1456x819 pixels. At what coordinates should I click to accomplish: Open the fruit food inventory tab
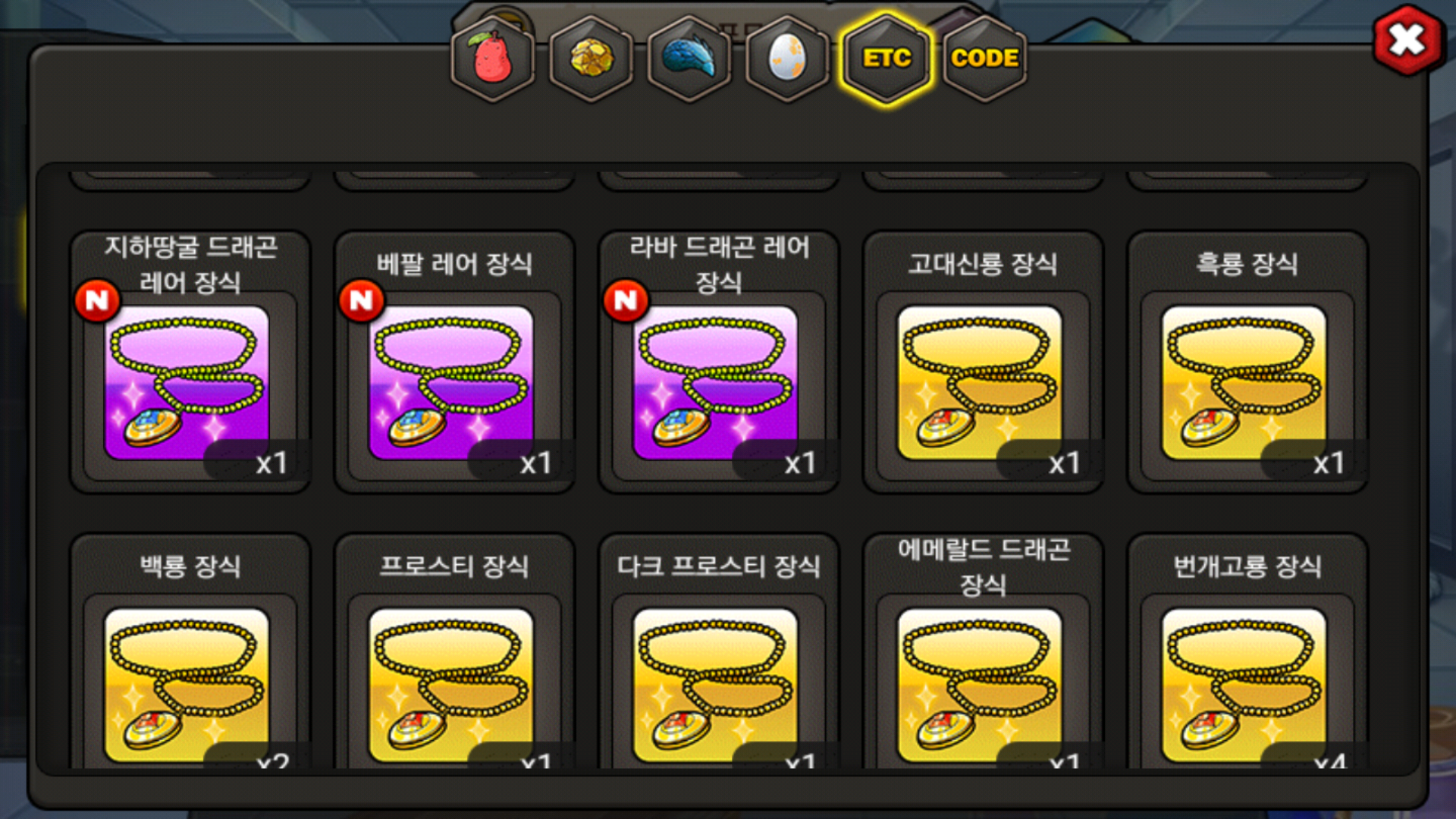coord(493,58)
